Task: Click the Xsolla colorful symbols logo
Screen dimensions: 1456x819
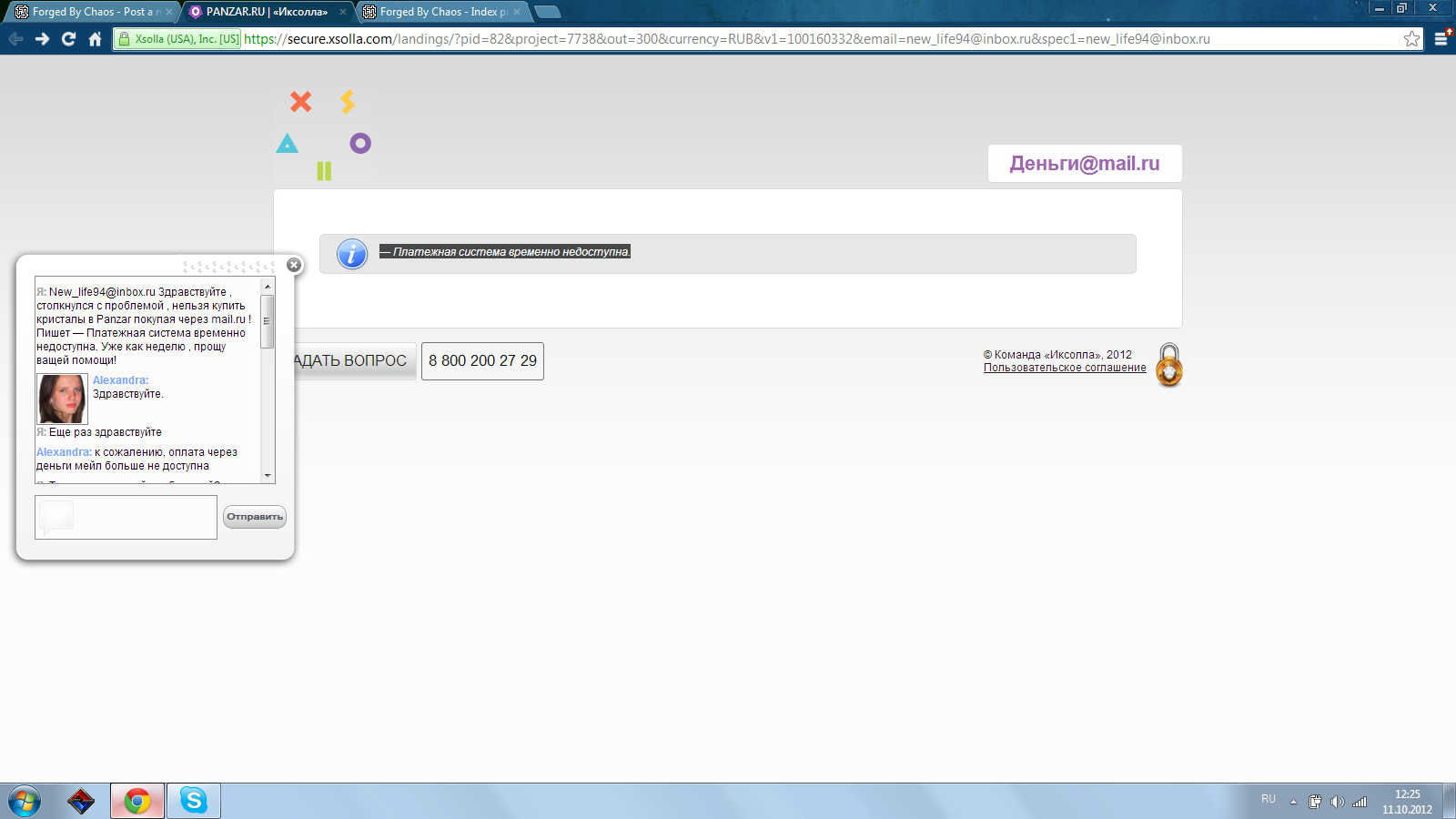Action: pyautogui.click(x=323, y=134)
